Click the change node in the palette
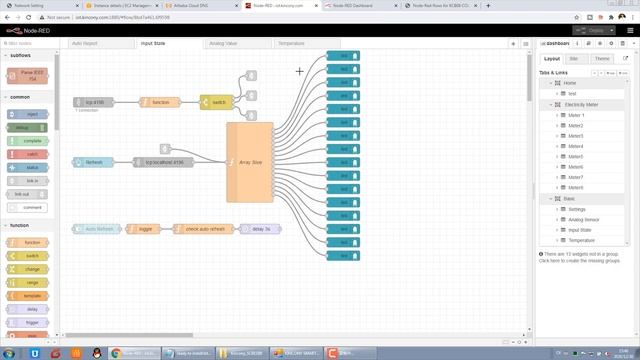This screenshot has height=360, width=640. (28, 269)
